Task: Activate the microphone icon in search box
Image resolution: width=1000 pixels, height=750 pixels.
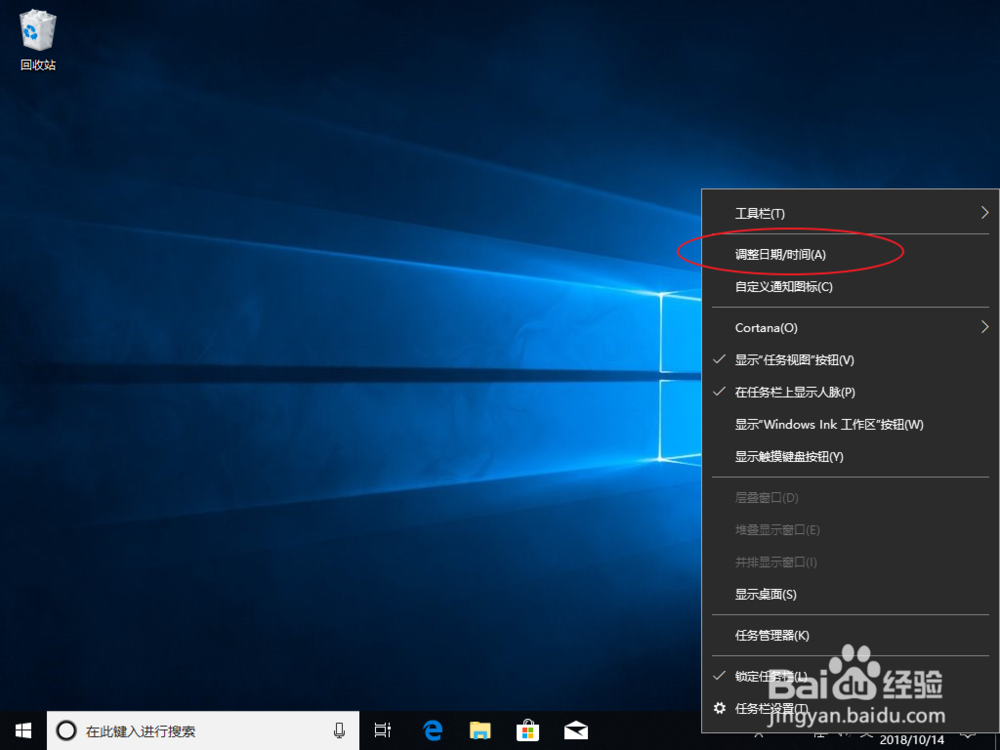Action: 339,730
